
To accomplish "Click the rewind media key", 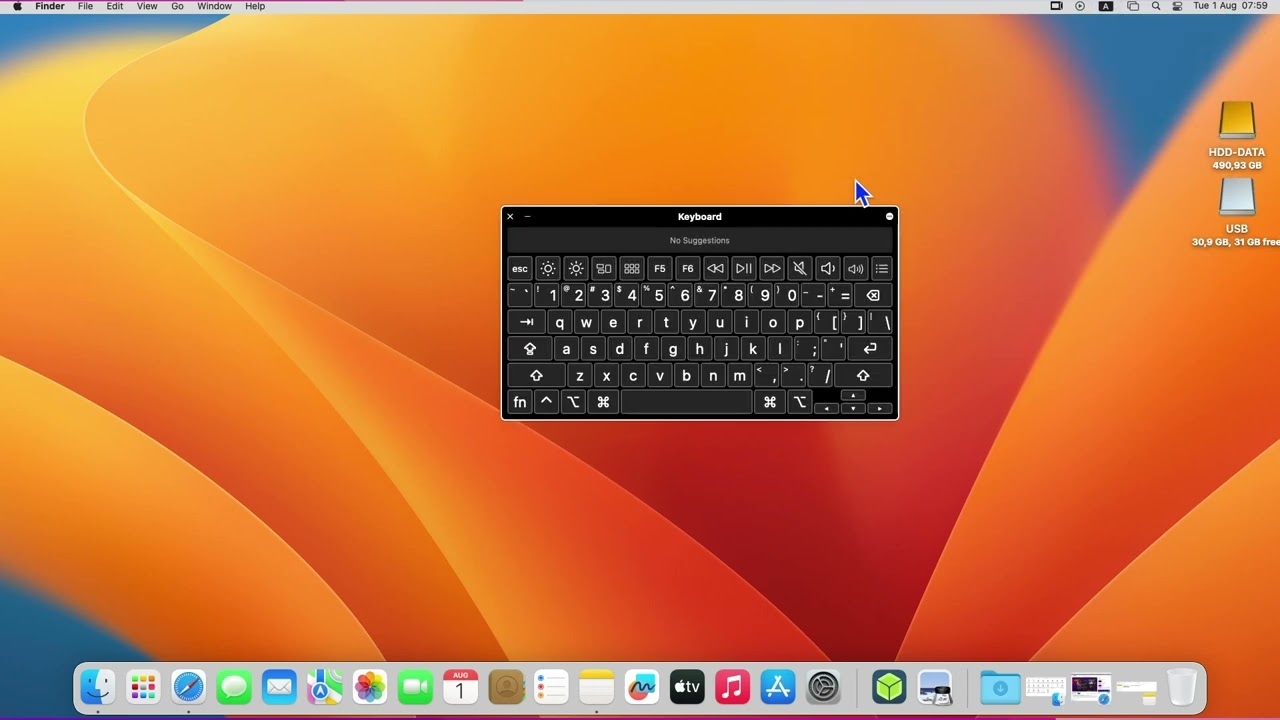I will coord(715,268).
